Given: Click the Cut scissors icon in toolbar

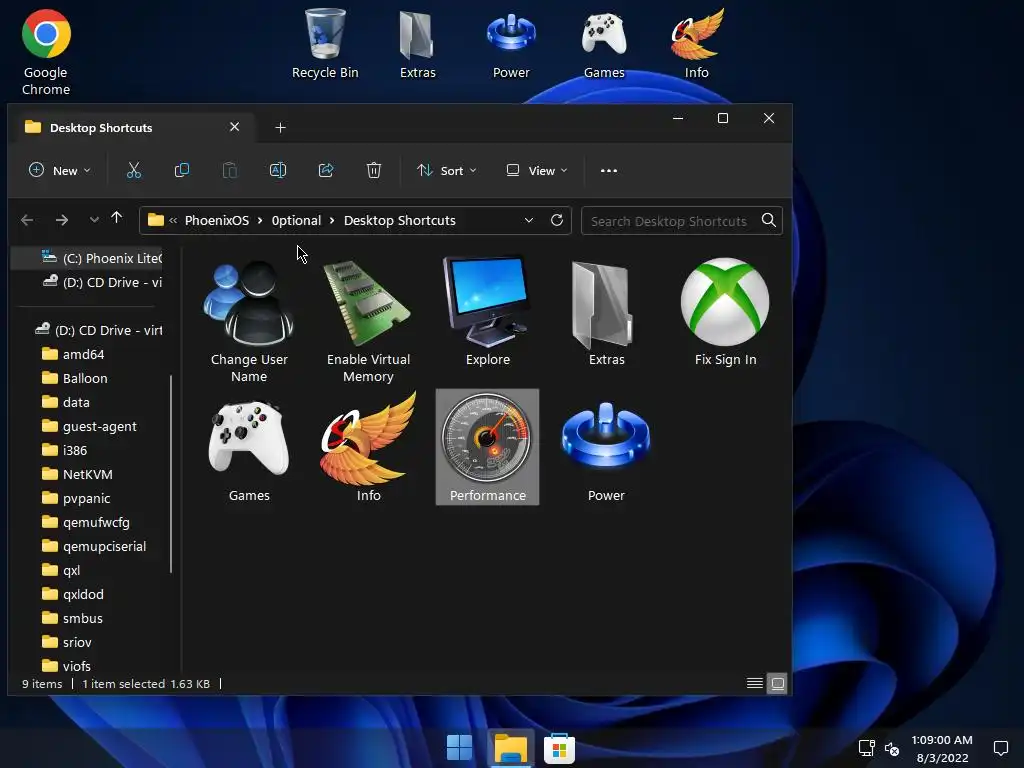Looking at the screenshot, I should coord(134,170).
